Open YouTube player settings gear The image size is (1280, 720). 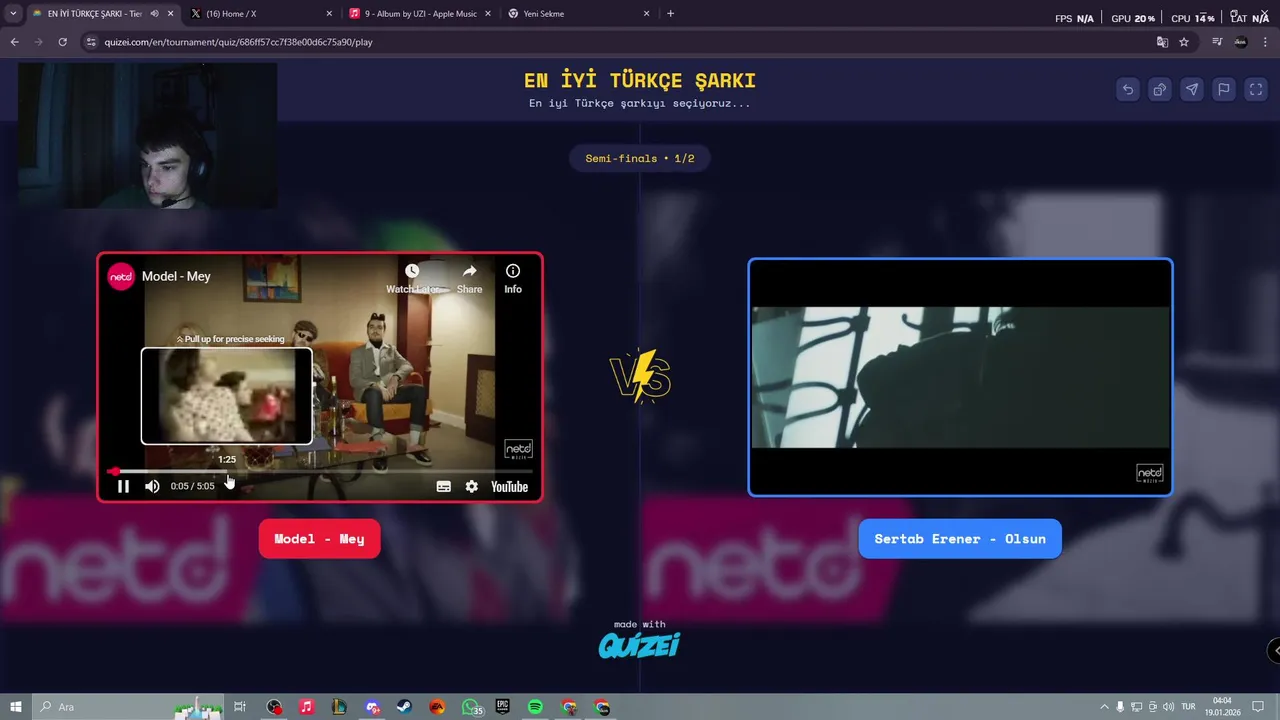tap(472, 486)
